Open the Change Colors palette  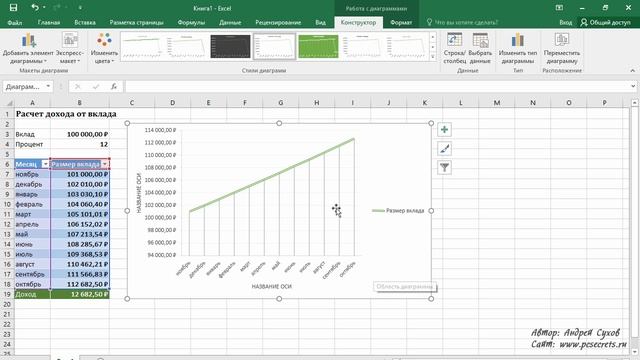[104, 48]
